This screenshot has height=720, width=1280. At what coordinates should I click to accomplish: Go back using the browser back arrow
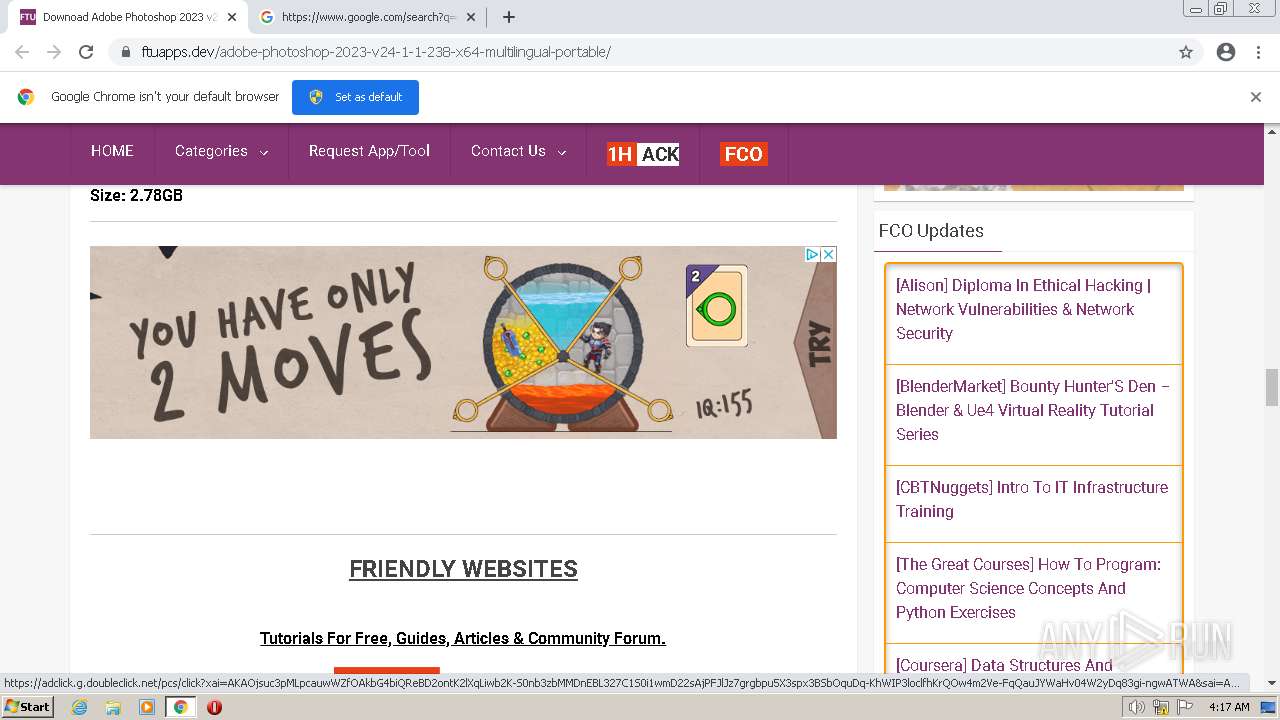tap(22, 52)
